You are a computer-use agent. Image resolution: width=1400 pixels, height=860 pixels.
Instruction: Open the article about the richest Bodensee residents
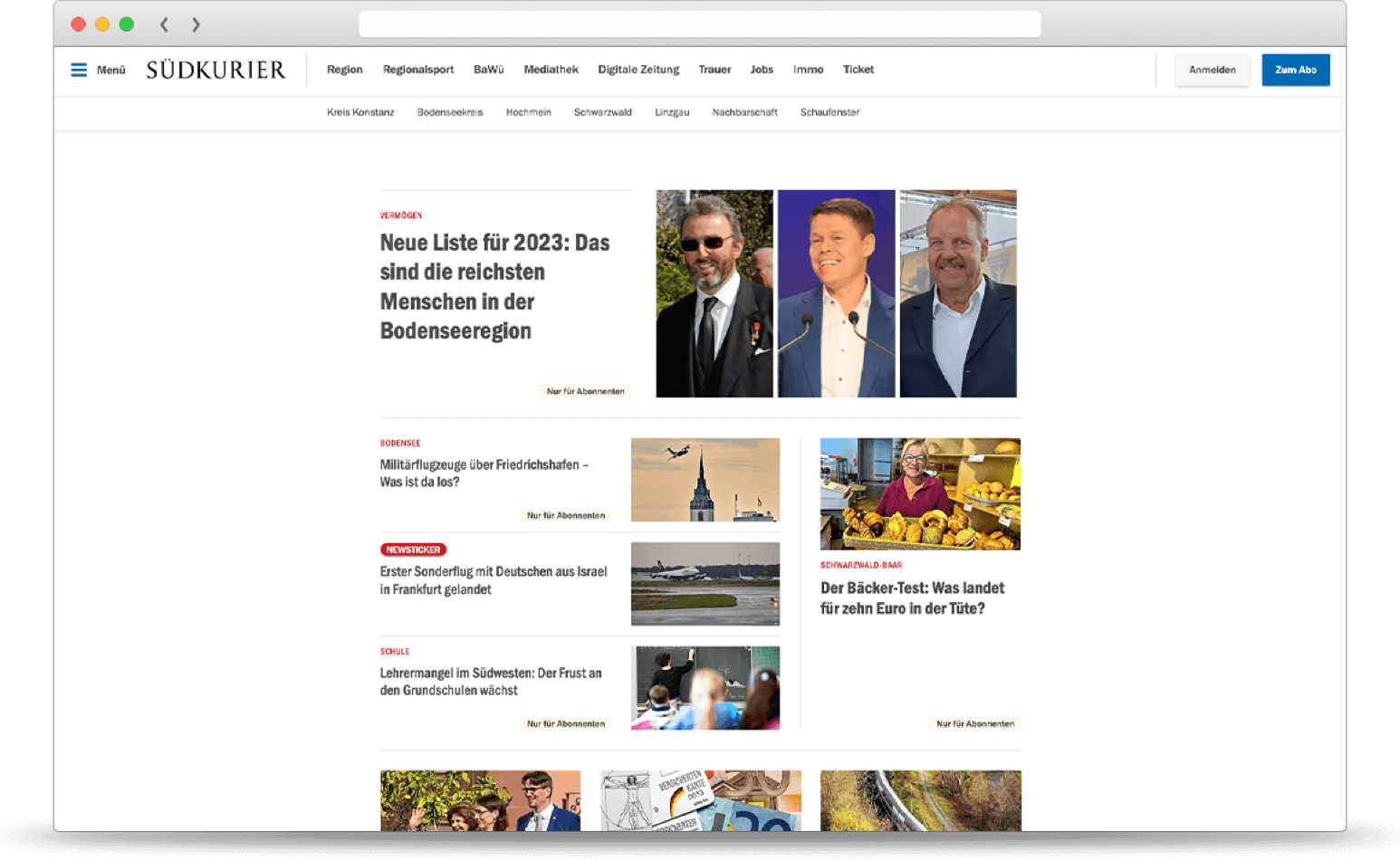click(x=494, y=286)
